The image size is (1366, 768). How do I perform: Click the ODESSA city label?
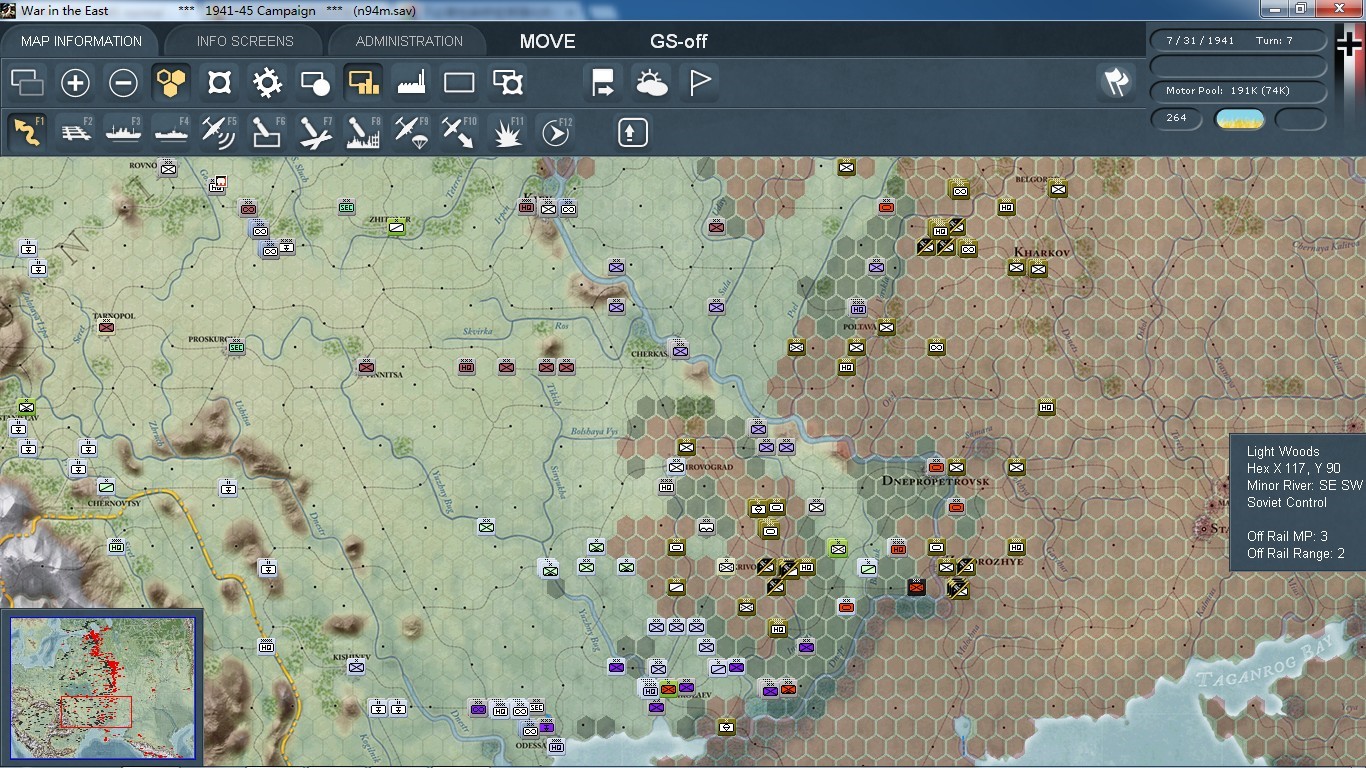tap(531, 745)
